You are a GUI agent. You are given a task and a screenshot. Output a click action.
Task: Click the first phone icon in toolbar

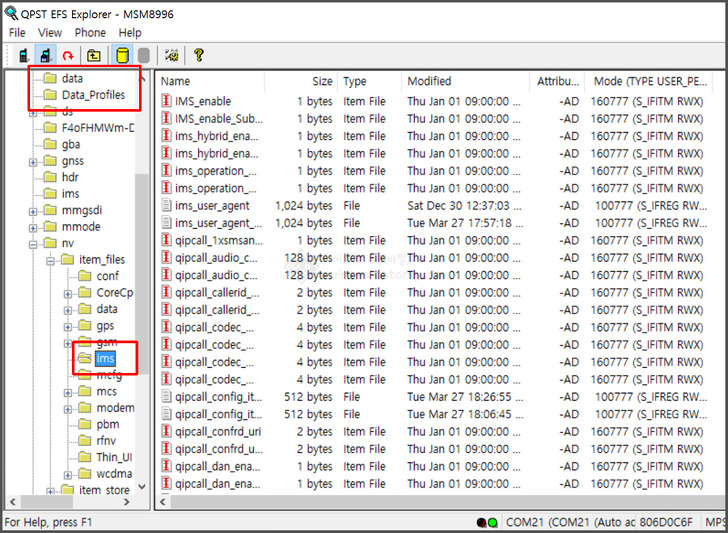click(23, 56)
